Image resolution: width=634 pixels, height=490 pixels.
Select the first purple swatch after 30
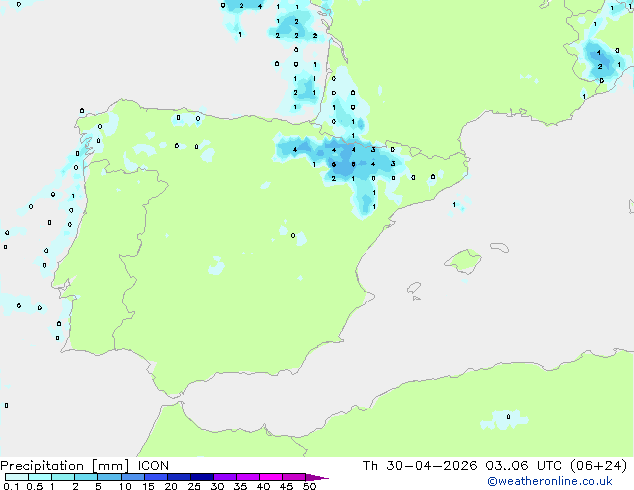(x=225, y=477)
